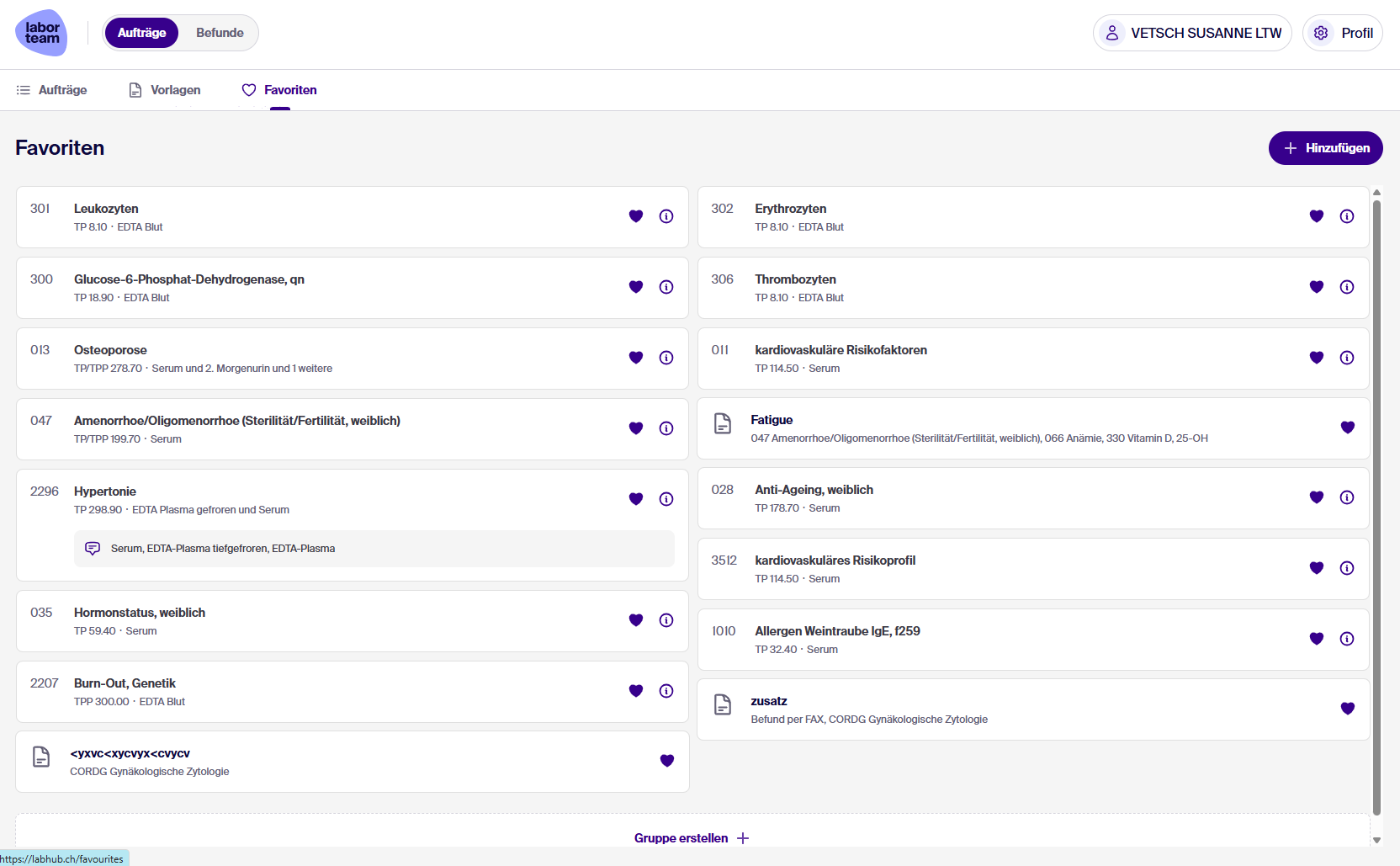This screenshot has height=866, width=1400.
Task: Open VETSCH SUSANNE LTW user menu
Action: (1192, 33)
